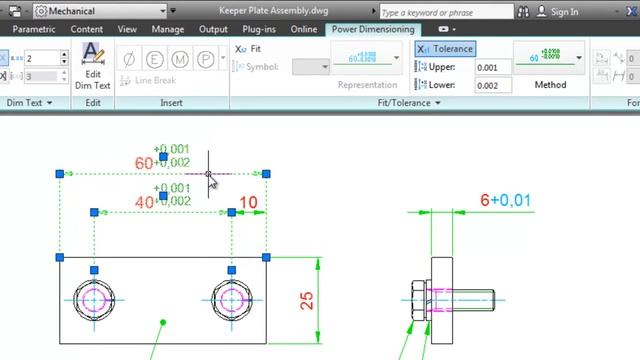Click the top-left greyed icon in Format panel
Viewport: 640px width, 360px height.
602,58
